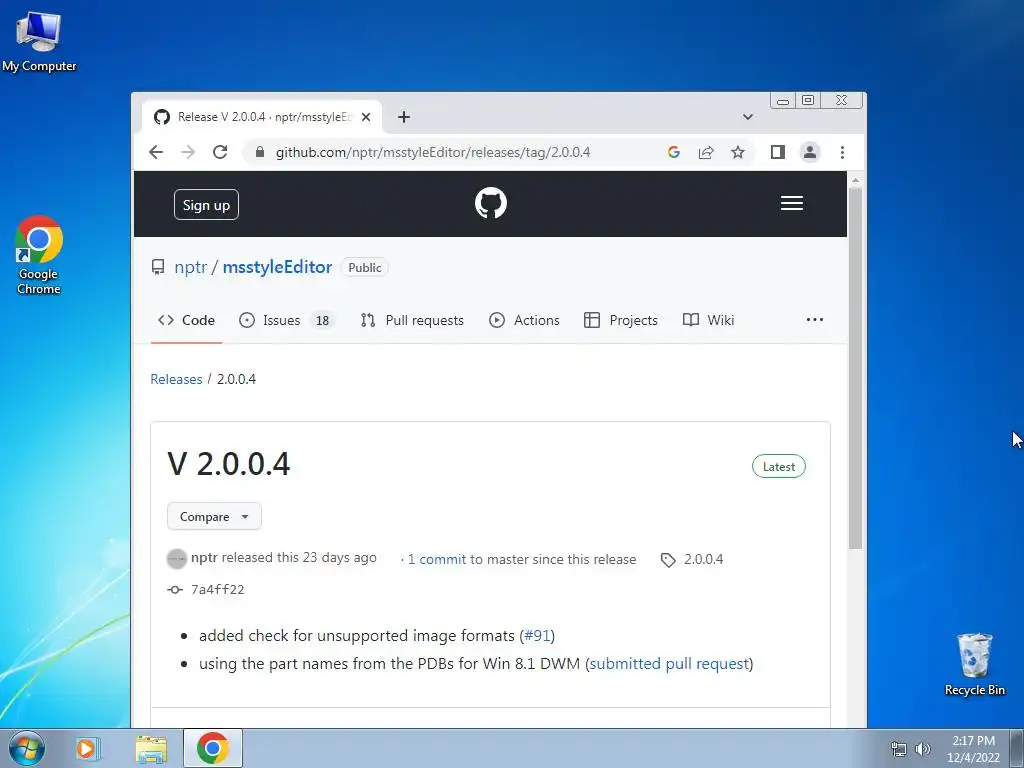Viewport: 1024px width, 768px height.
Task: Click the Releases breadcrumb link
Action: point(176,379)
